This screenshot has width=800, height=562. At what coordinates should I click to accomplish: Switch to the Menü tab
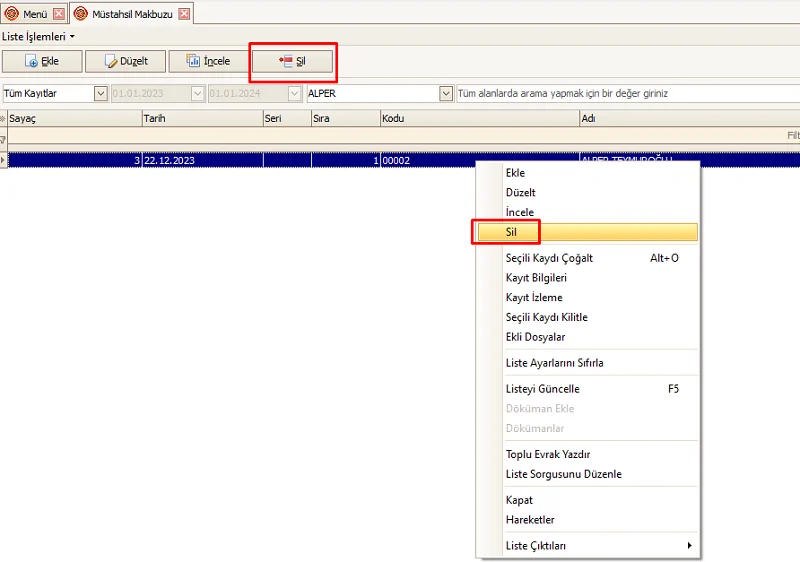coord(28,14)
